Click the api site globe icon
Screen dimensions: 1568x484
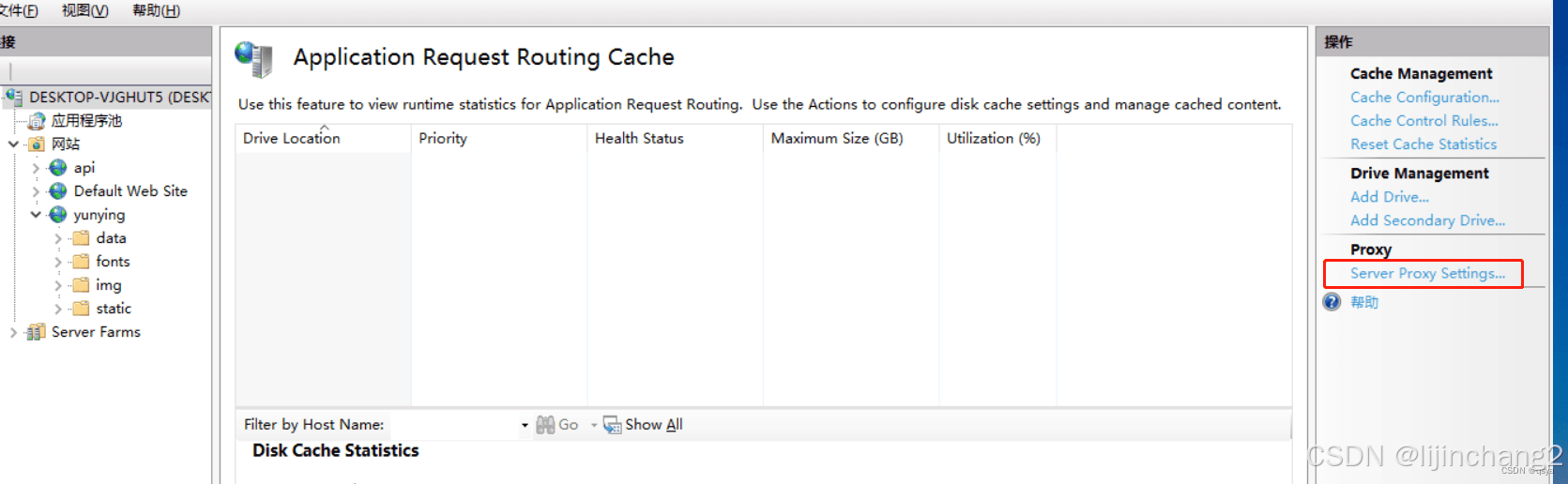click(58, 168)
